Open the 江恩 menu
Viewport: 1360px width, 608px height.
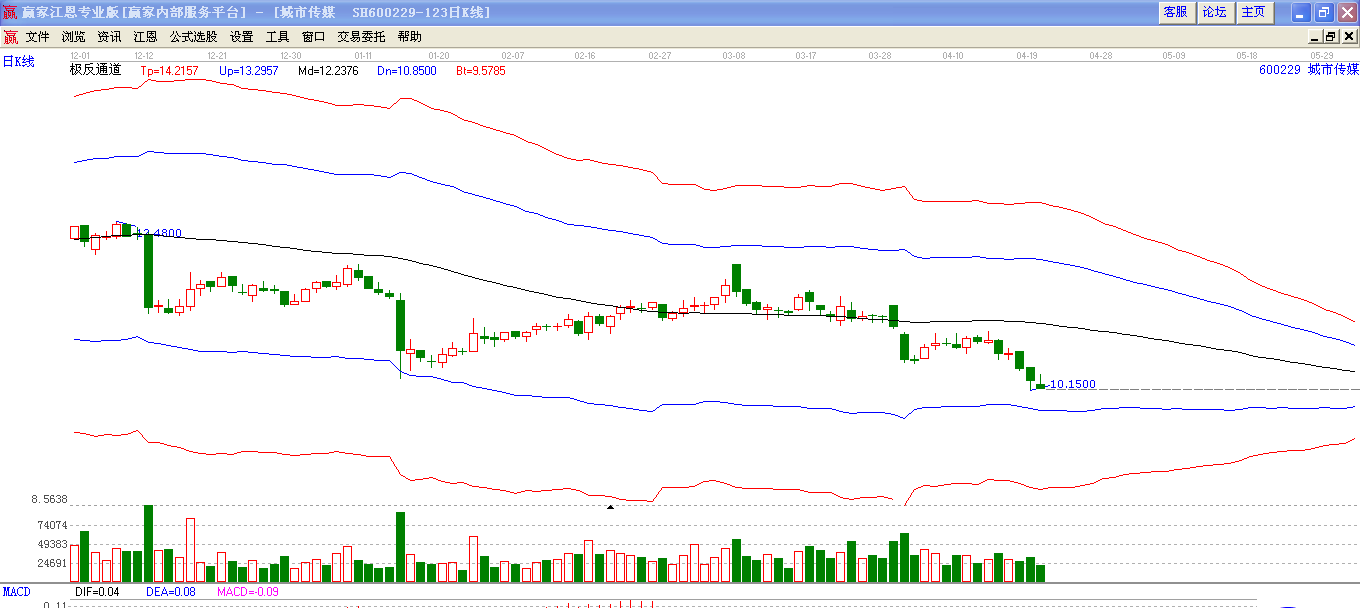[146, 37]
